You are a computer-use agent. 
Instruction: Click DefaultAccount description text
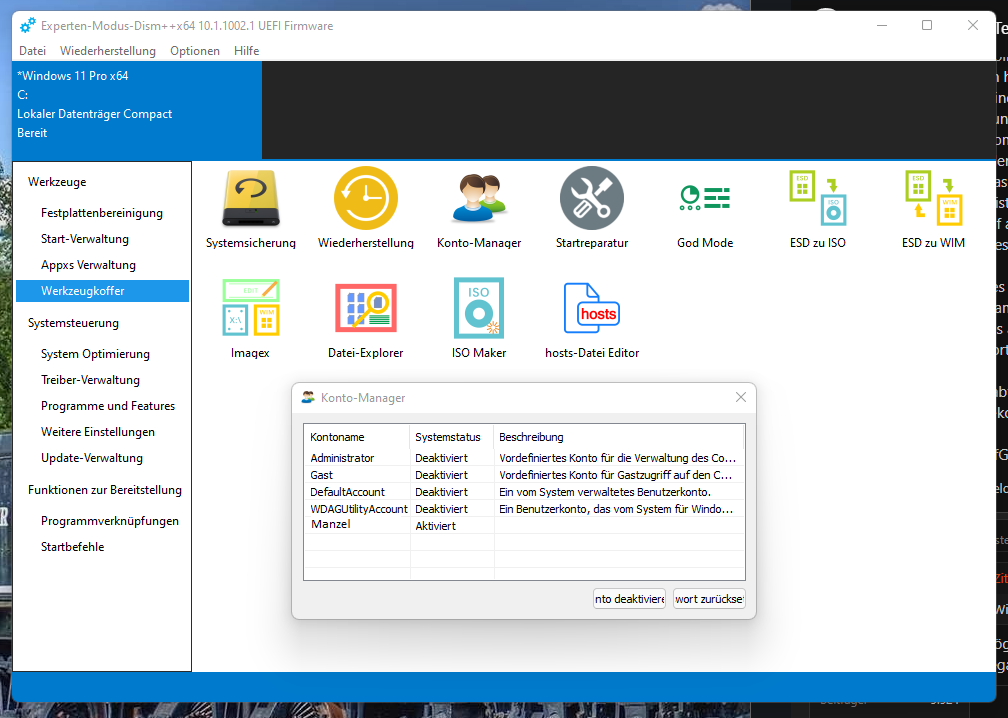(x=605, y=492)
